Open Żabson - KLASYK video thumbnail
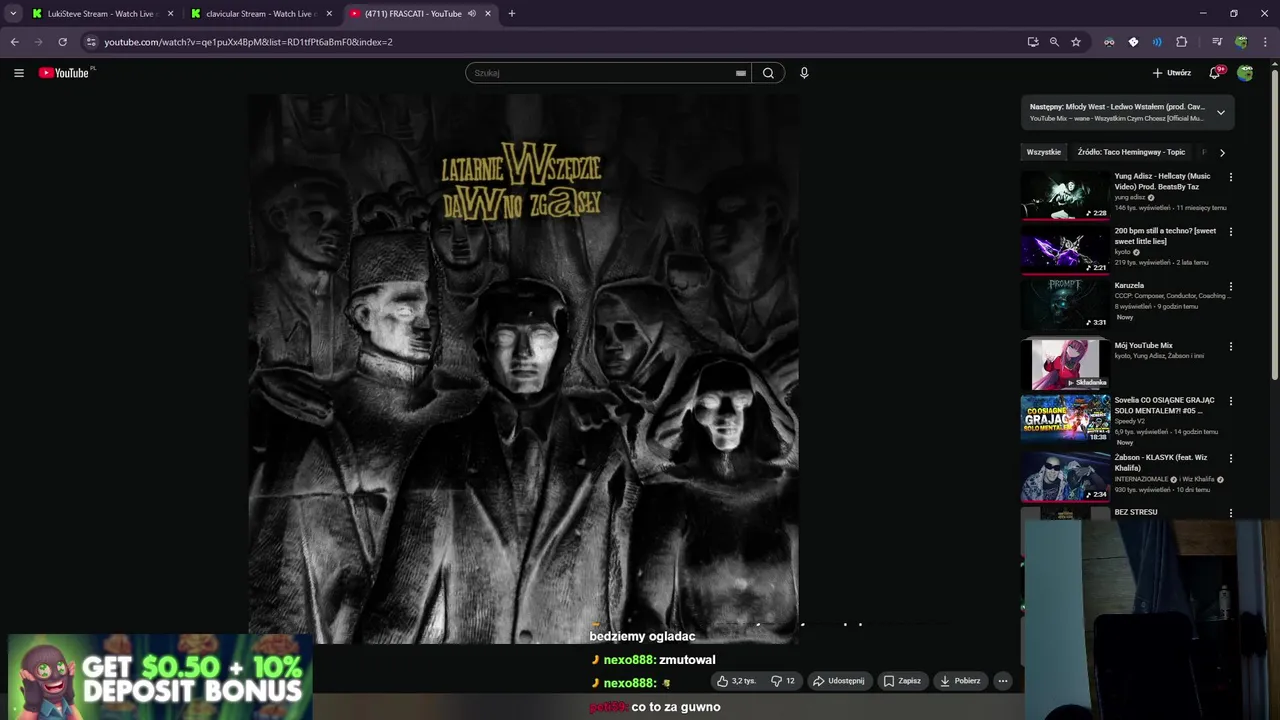 pos(1065,477)
